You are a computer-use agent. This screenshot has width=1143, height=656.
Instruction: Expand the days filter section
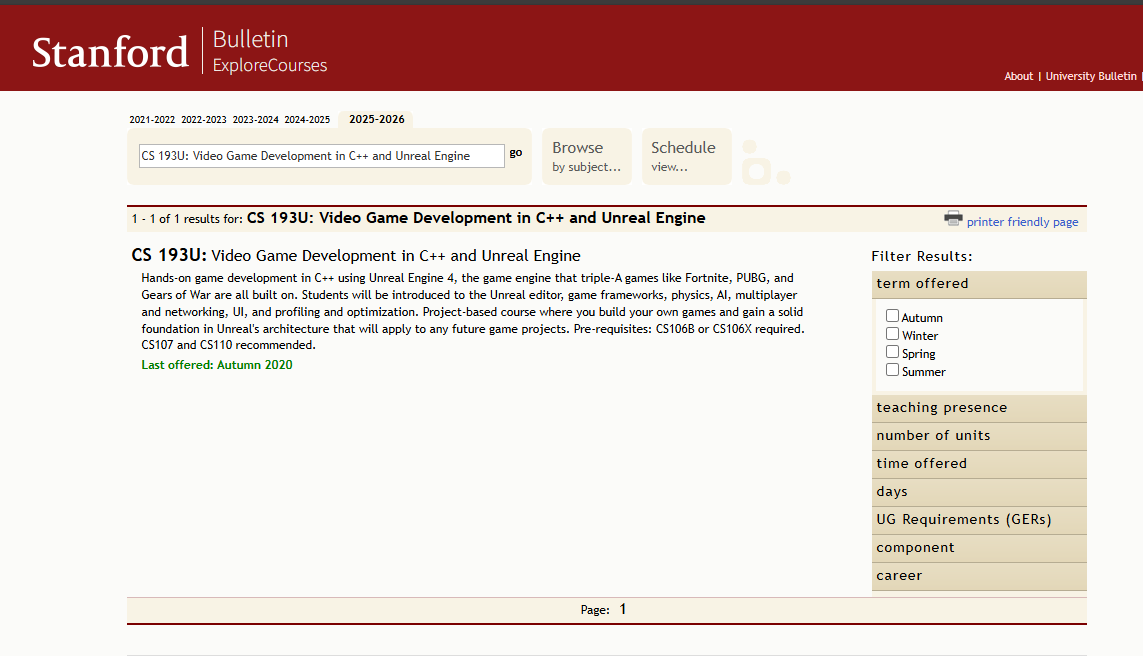pos(979,492)
